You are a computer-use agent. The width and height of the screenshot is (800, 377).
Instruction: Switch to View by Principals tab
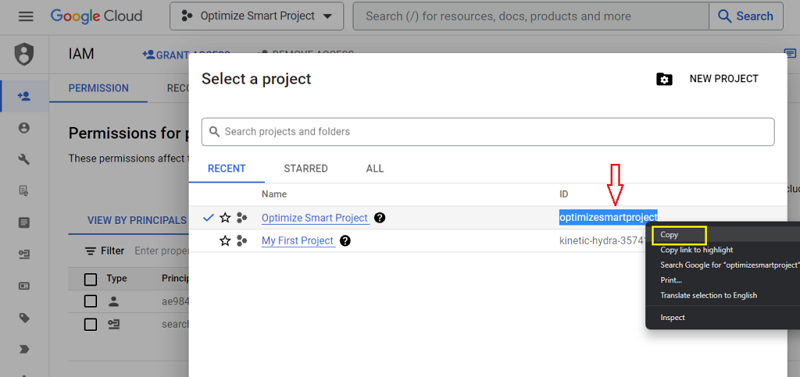[x=137, y=220]
